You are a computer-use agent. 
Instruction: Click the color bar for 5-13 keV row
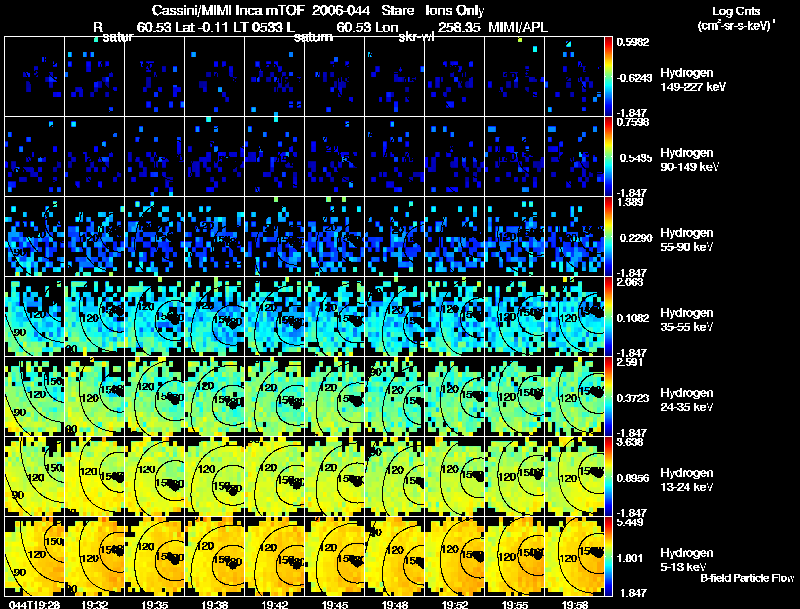(x=608, y=557)
